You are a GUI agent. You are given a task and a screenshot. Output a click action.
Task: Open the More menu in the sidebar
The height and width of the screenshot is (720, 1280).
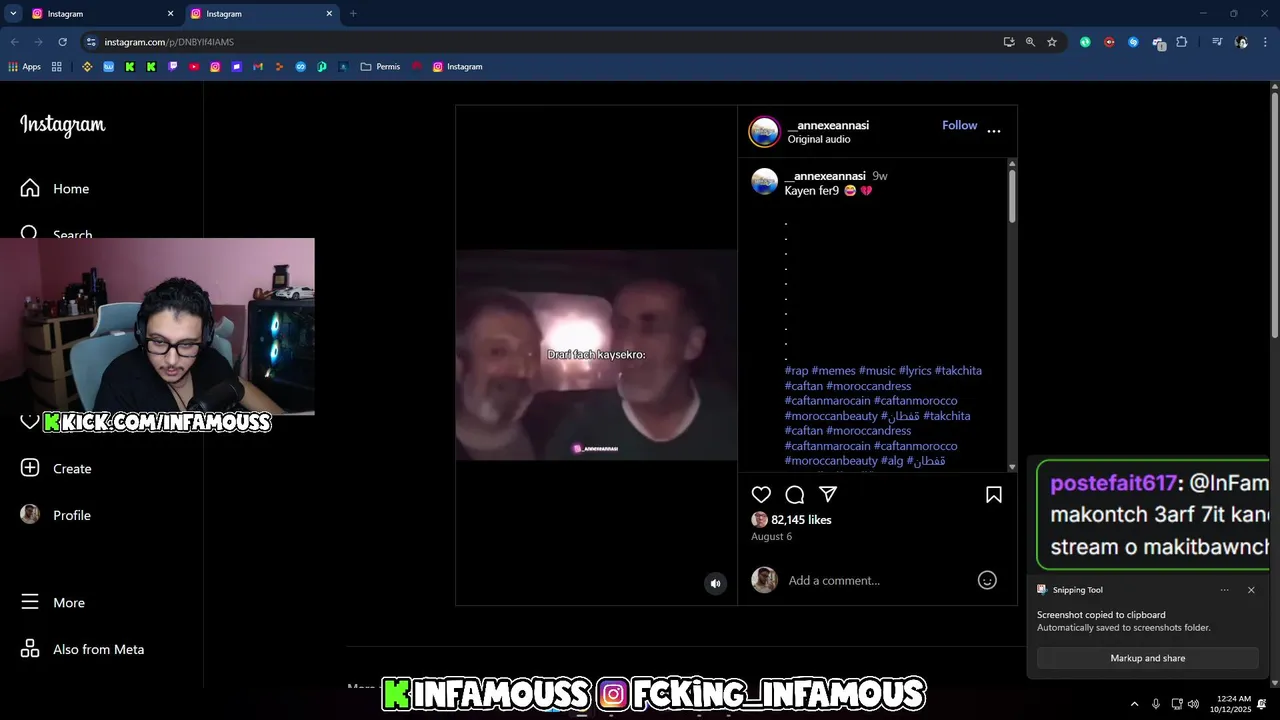(x=54, y=602)
